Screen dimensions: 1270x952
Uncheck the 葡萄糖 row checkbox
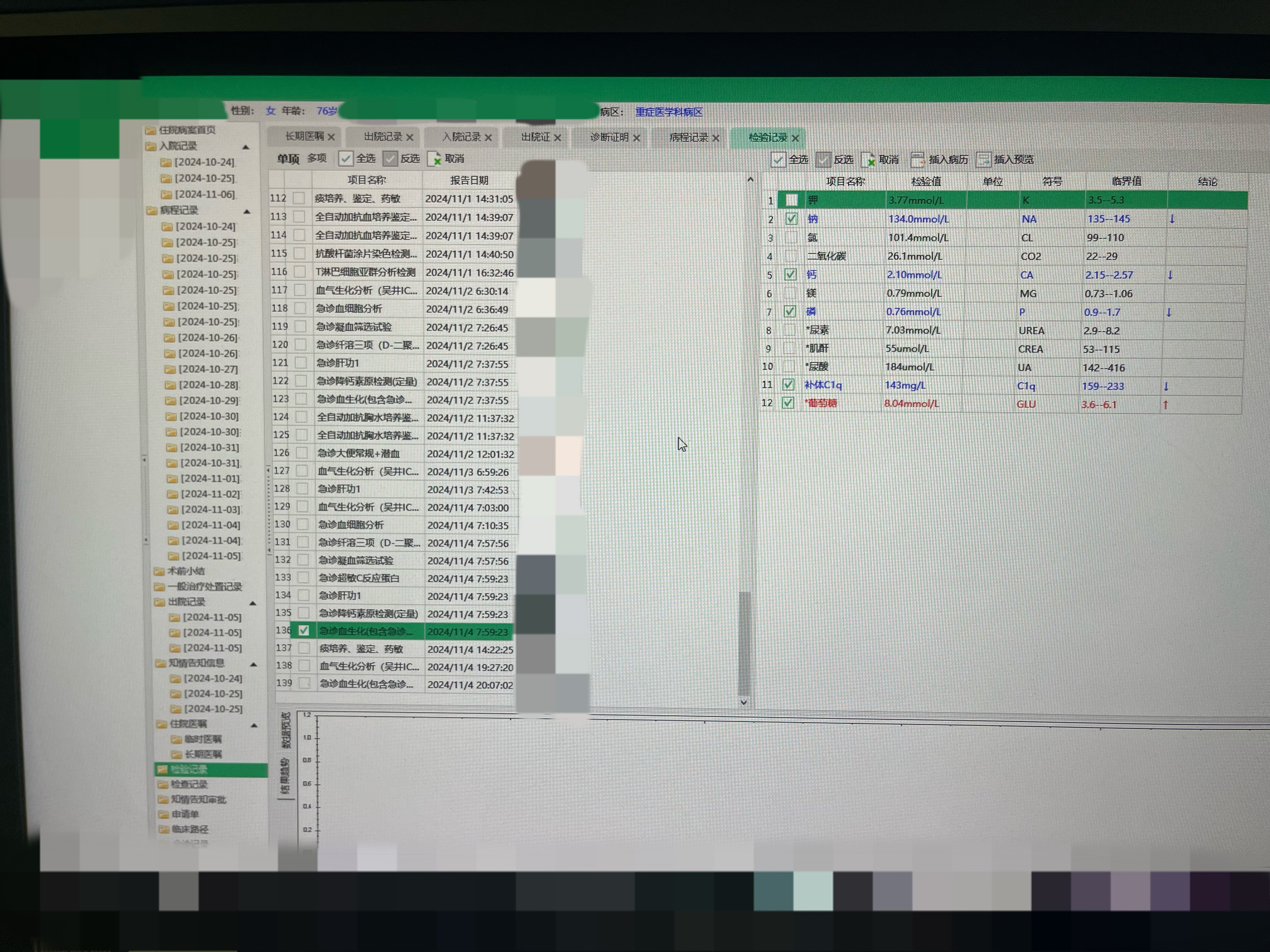[x=788, y=403]
